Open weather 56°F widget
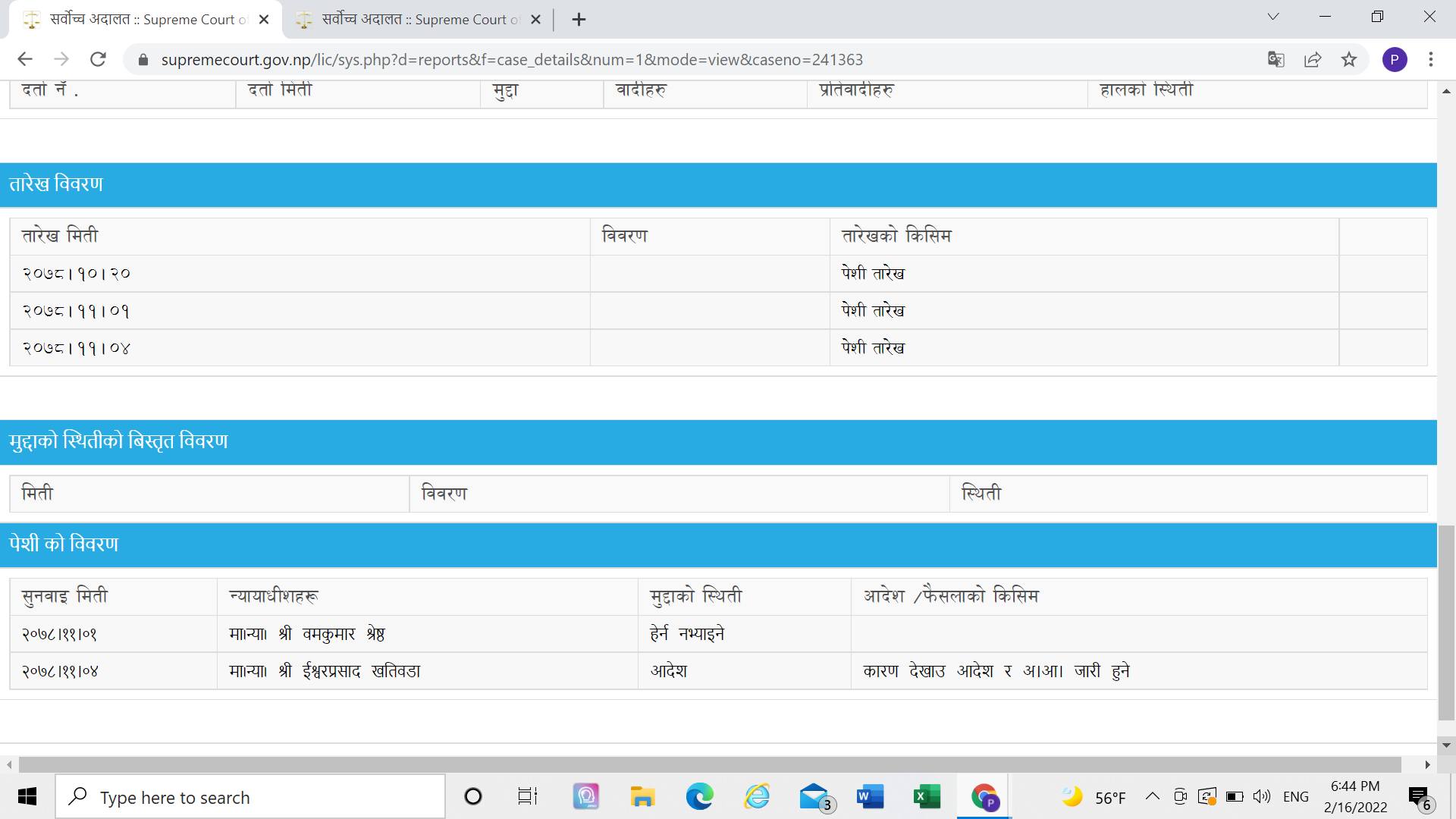 point(1094,797)
